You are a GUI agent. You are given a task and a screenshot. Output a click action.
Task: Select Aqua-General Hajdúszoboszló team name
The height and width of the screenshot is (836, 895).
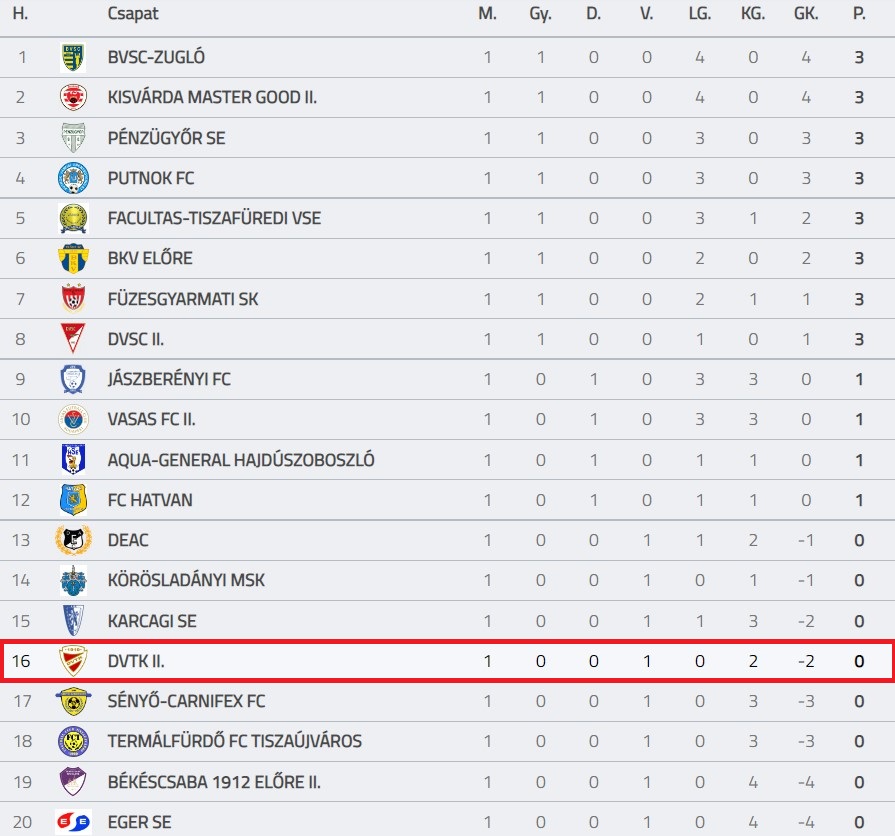pos(241,460)
